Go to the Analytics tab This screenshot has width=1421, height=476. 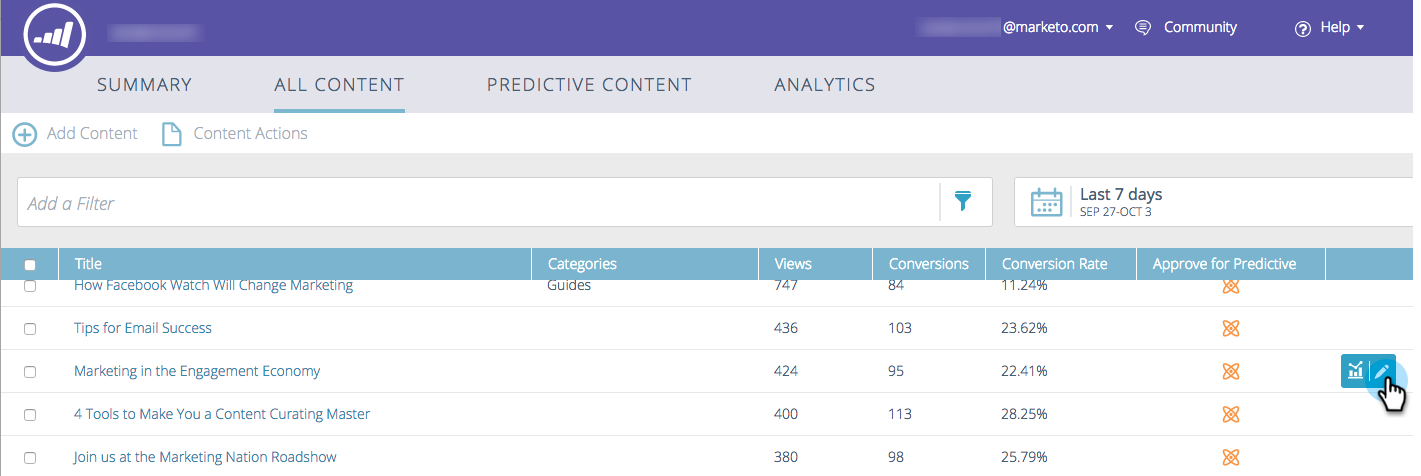pyautogui.click(x=825, y=85)
